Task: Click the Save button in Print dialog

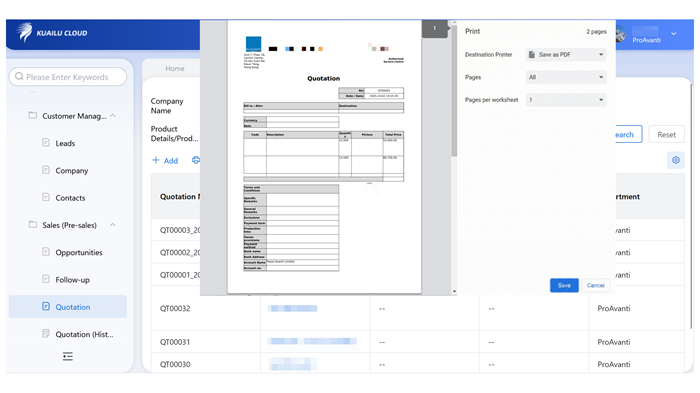Action: coord(564,285)
